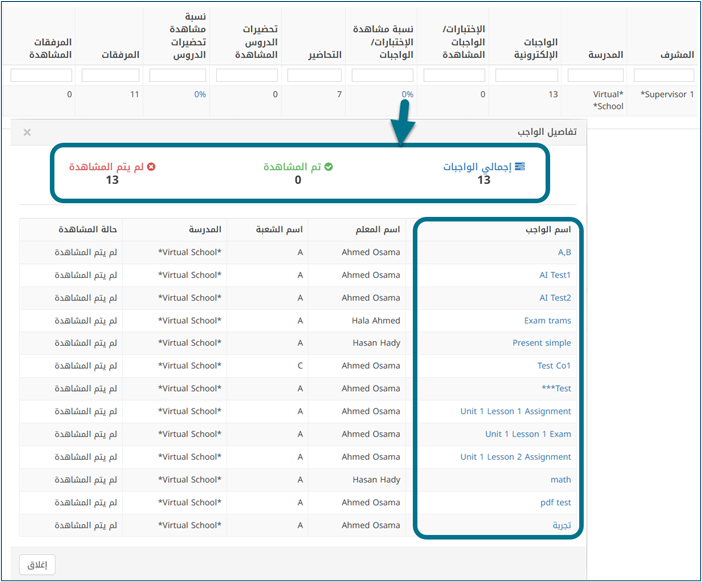Image resolution: width=702 pixels, height=582 pixels.
Task: Click the filter field under المشرف column
Action: click(664, 75)
